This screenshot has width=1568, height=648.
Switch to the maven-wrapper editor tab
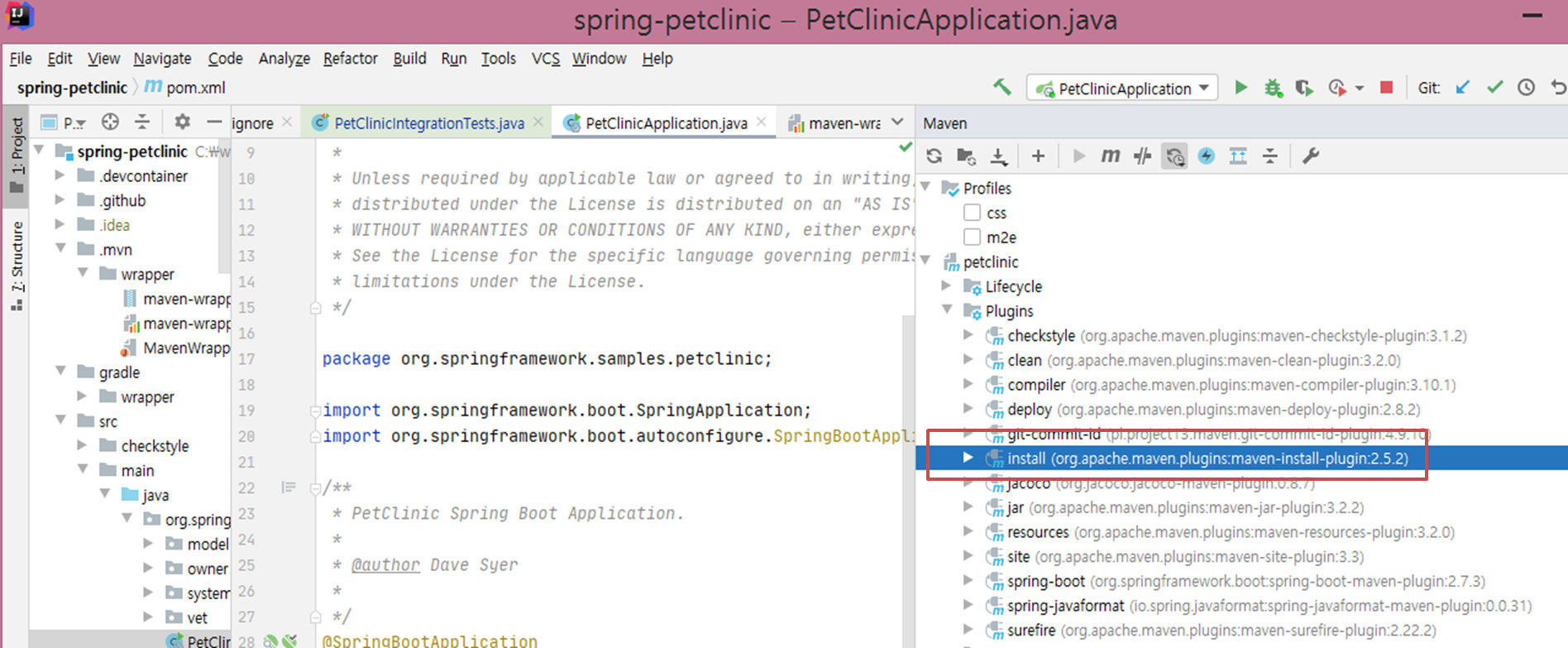[835, 122]
